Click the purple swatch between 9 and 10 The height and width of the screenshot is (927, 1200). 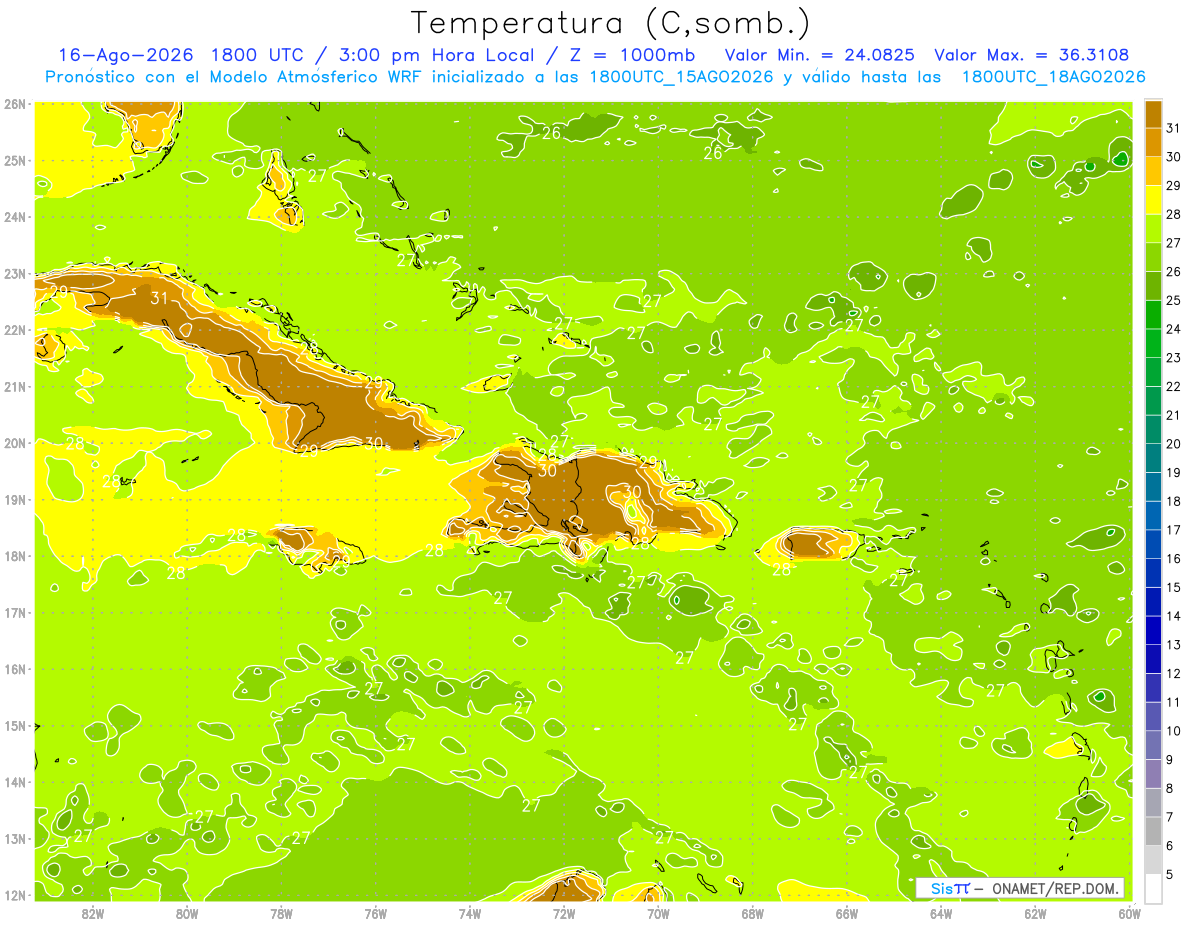[x=1153, y=745]
